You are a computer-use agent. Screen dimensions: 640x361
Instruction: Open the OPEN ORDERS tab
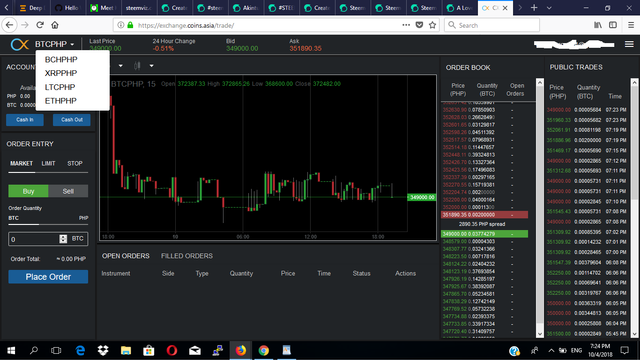click(126, 256)
